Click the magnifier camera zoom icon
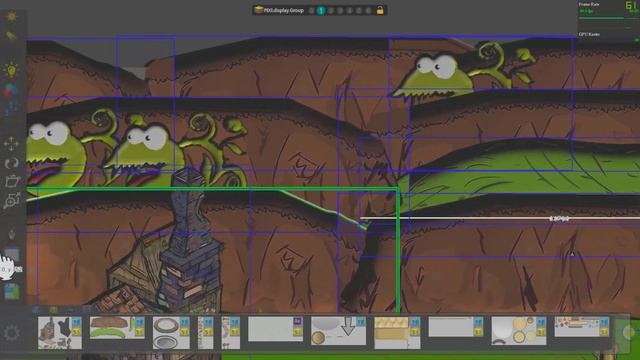 click(x=11, y=201)
